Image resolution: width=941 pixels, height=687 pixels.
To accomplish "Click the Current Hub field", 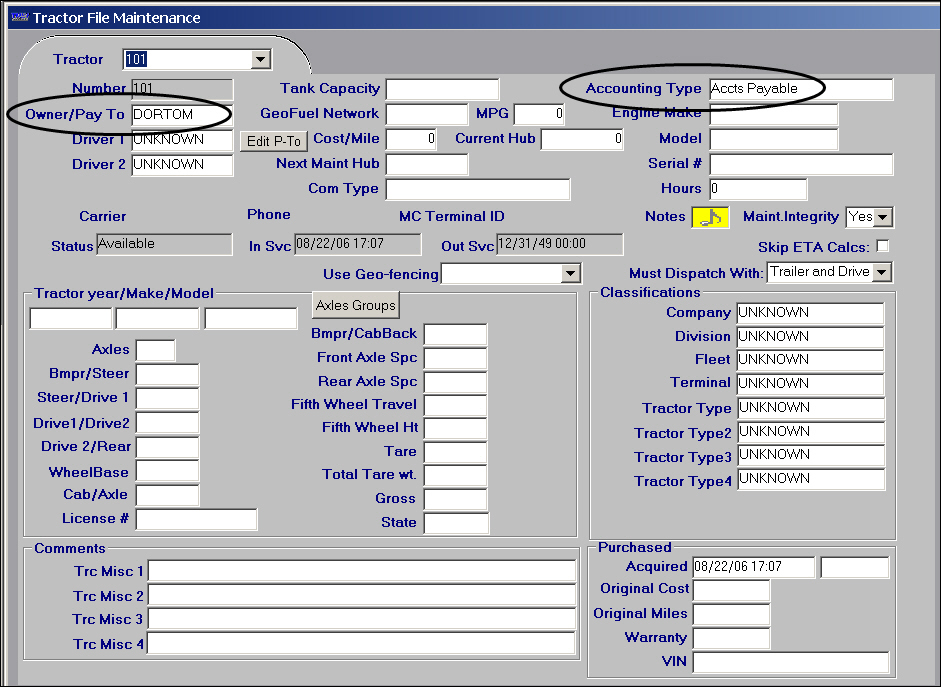I will [582, 139].
